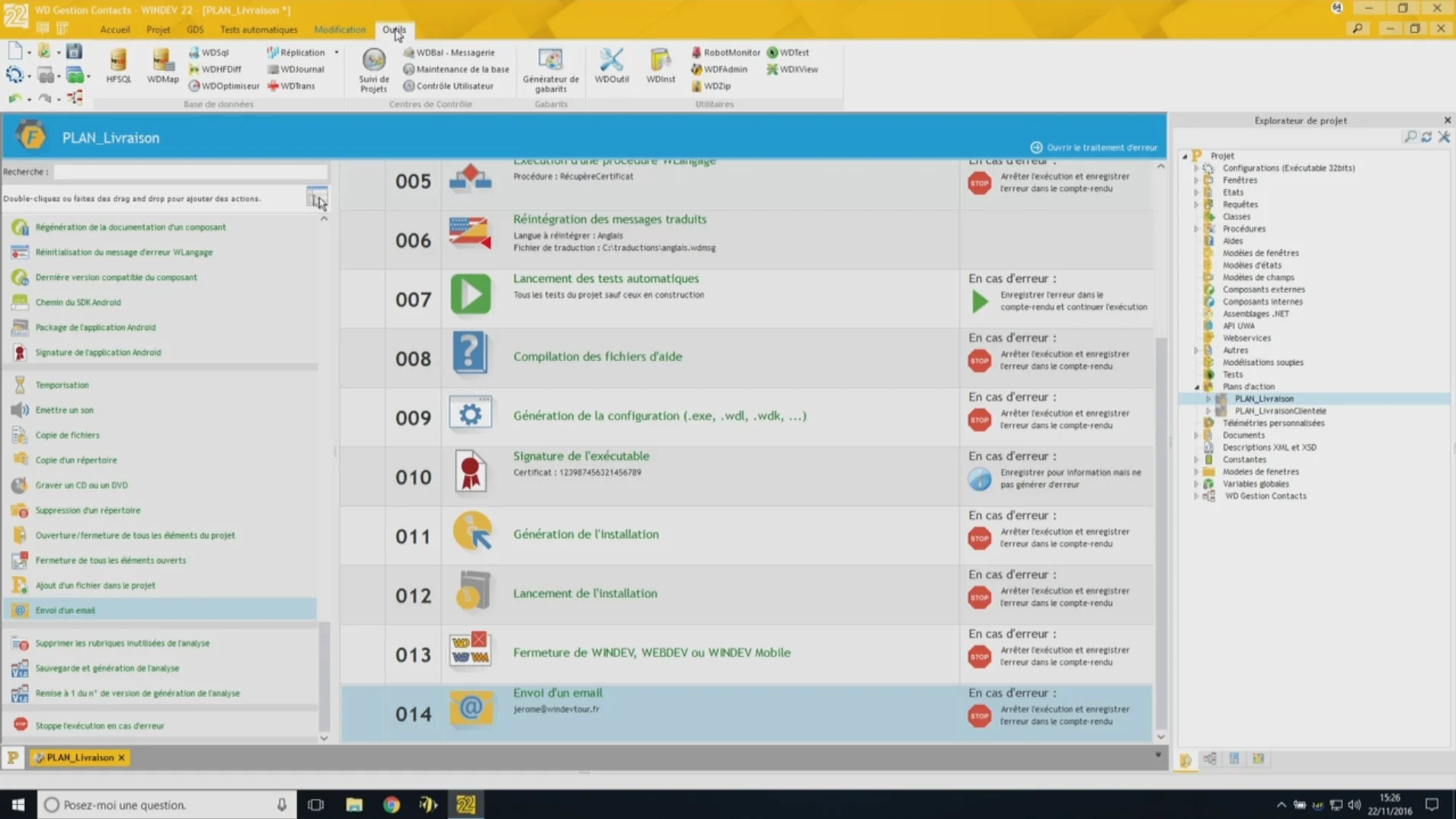Switch to the Projet ribbon tab
1456x819 pixels.
pyautogui.click(x=158, y=30)
